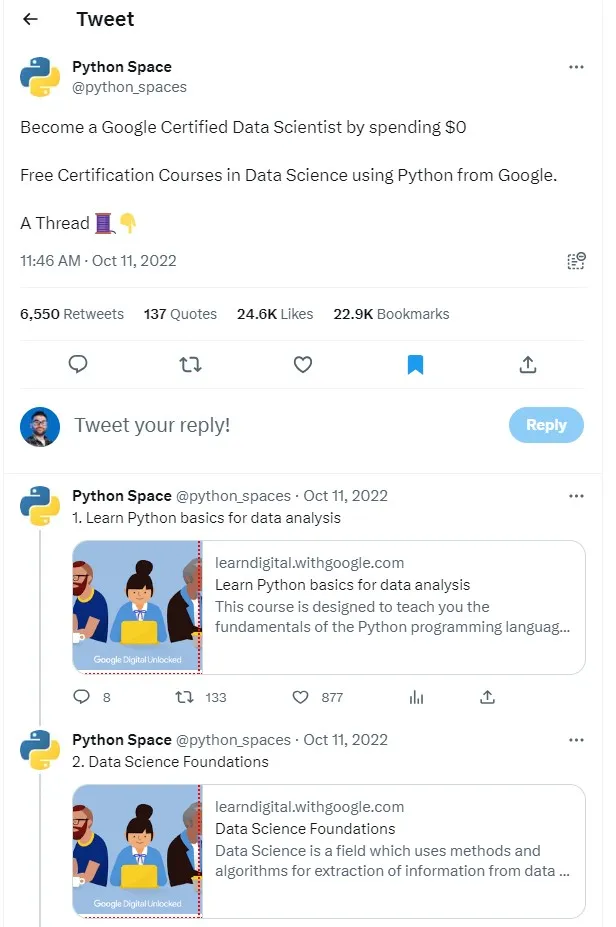Open the more options menu on main tweet
The height and width of the screenshot is (927, 616).
(x=576, y=67)
